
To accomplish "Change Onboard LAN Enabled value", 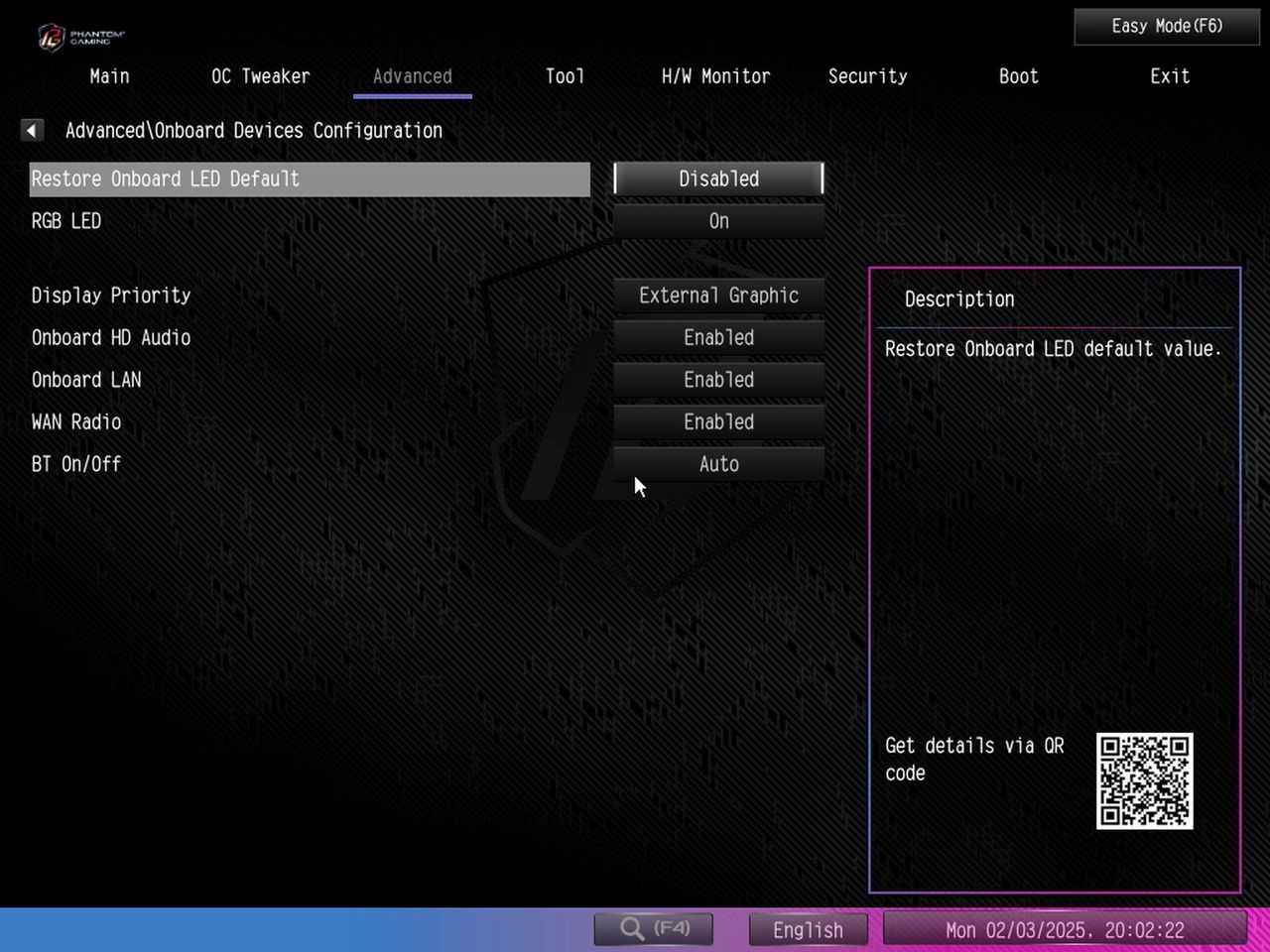I will [718, 380].
